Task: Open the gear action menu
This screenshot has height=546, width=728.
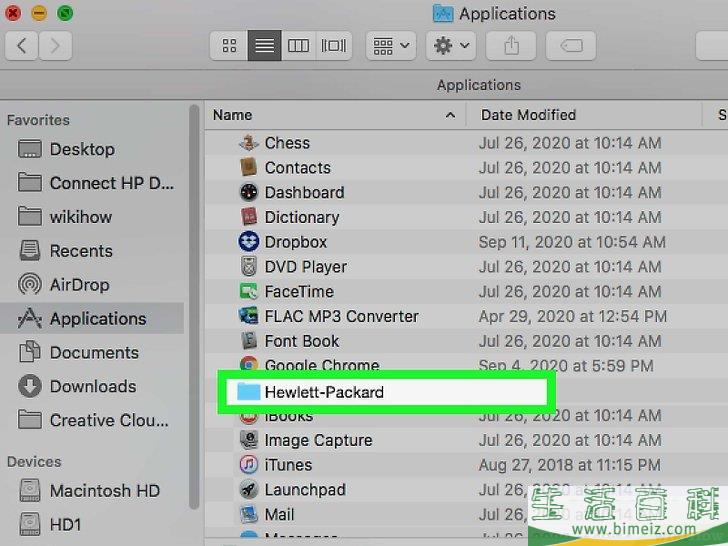Action: click(451, 46)
